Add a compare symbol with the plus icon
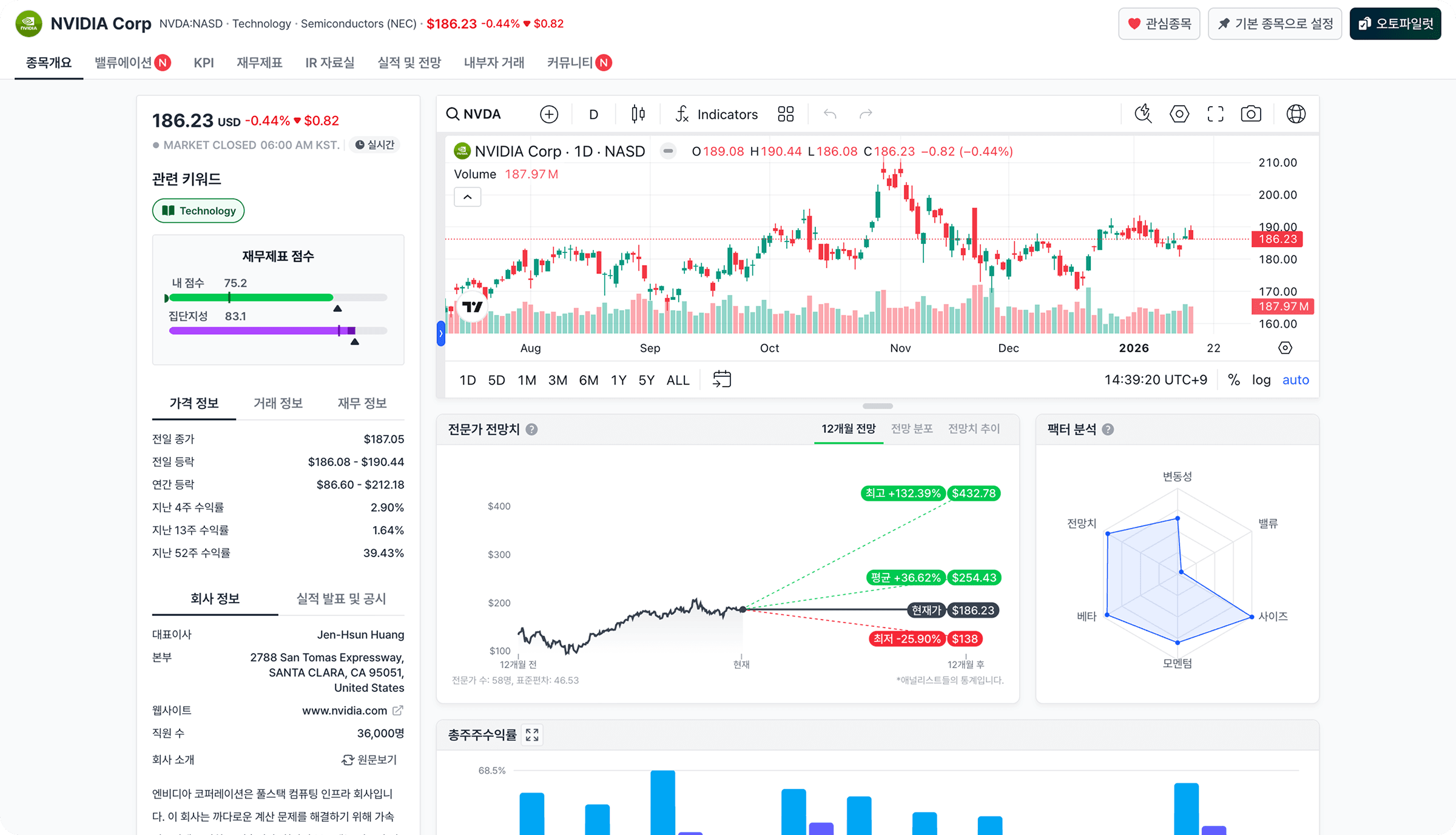This screenshot has height=835, width=1456. coord(549,114)
